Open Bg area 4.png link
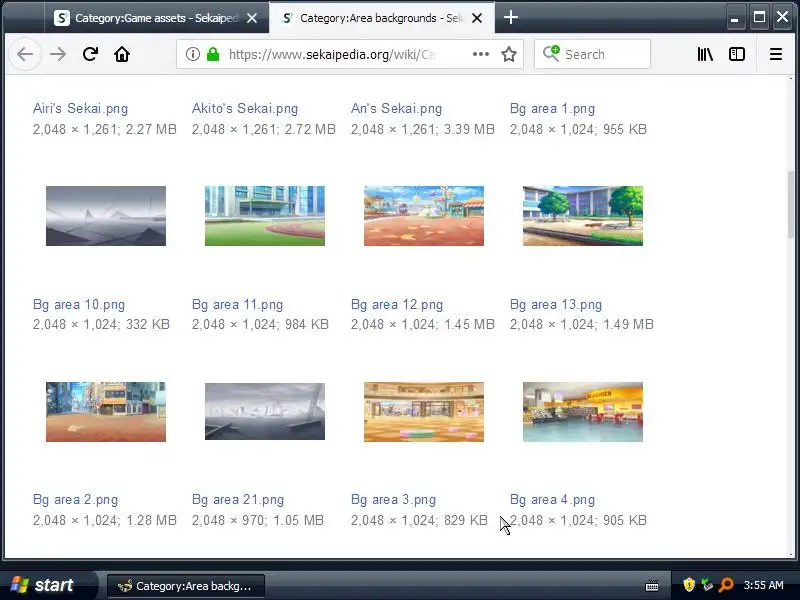 [552, 499]
